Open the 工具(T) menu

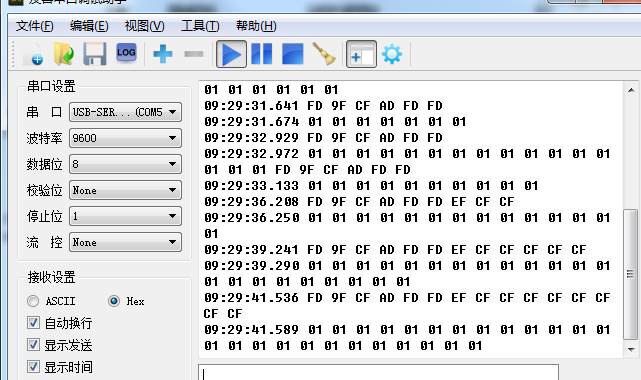coord(200,26)
